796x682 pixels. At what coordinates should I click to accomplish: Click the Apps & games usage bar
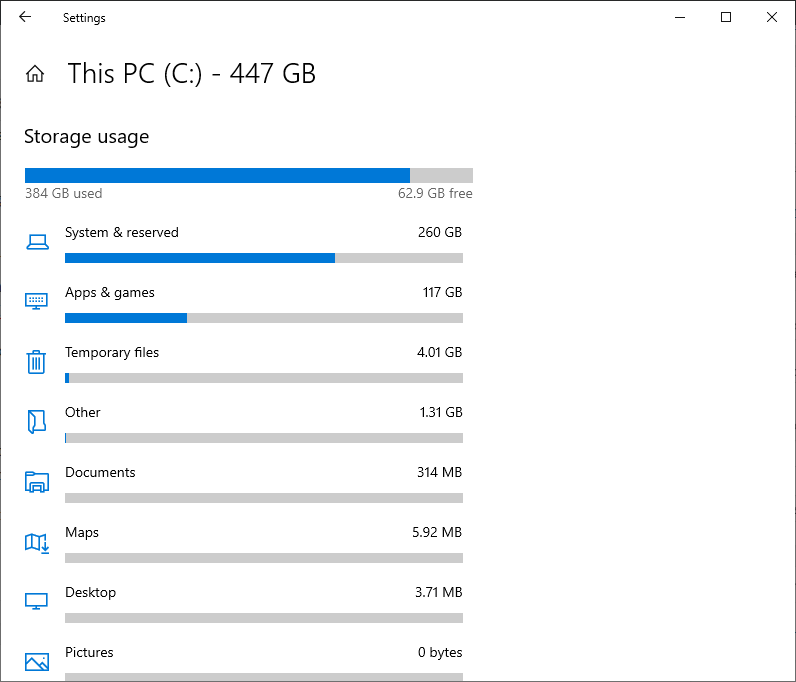click(264, 318)
